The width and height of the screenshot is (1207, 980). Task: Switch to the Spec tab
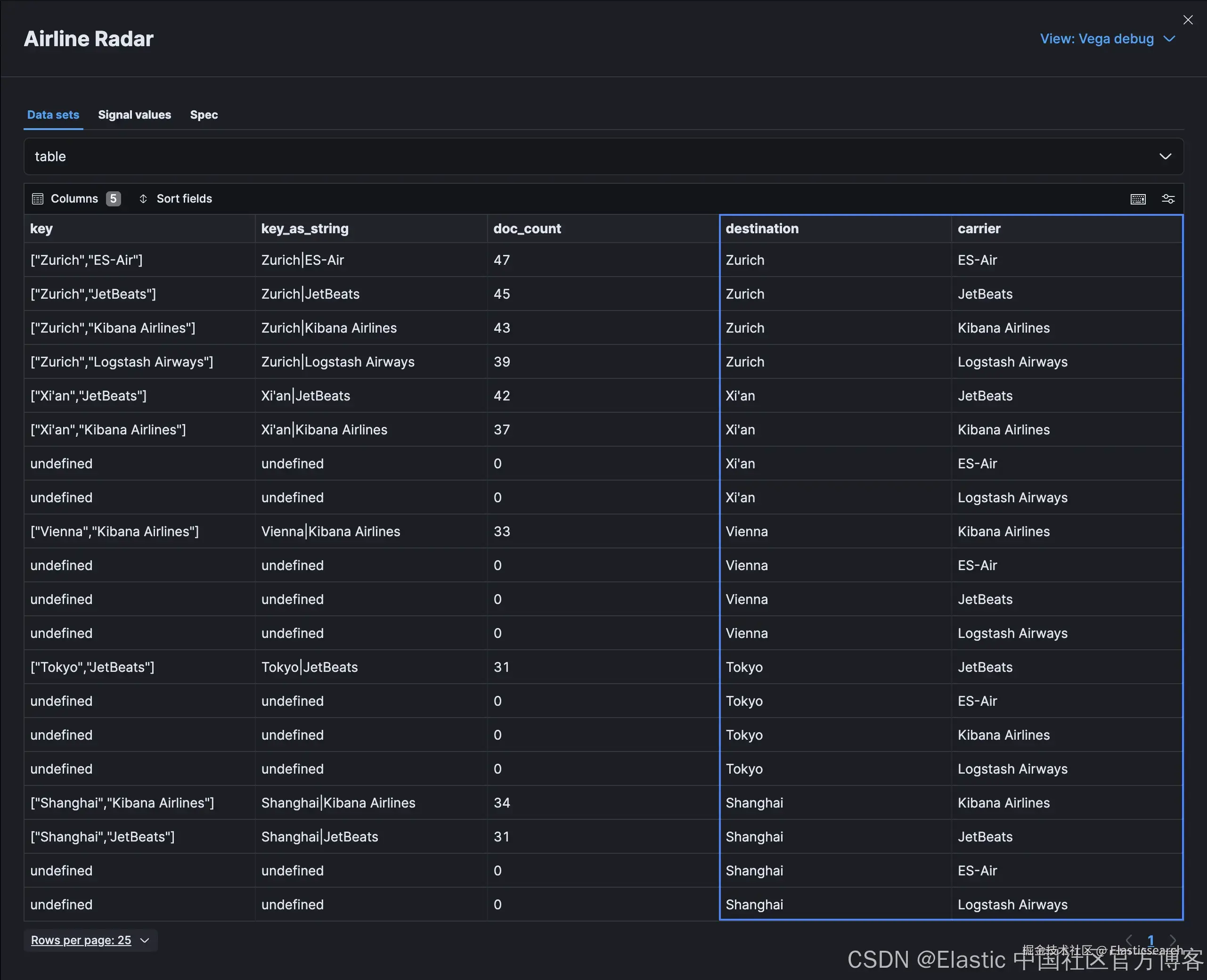204,114
